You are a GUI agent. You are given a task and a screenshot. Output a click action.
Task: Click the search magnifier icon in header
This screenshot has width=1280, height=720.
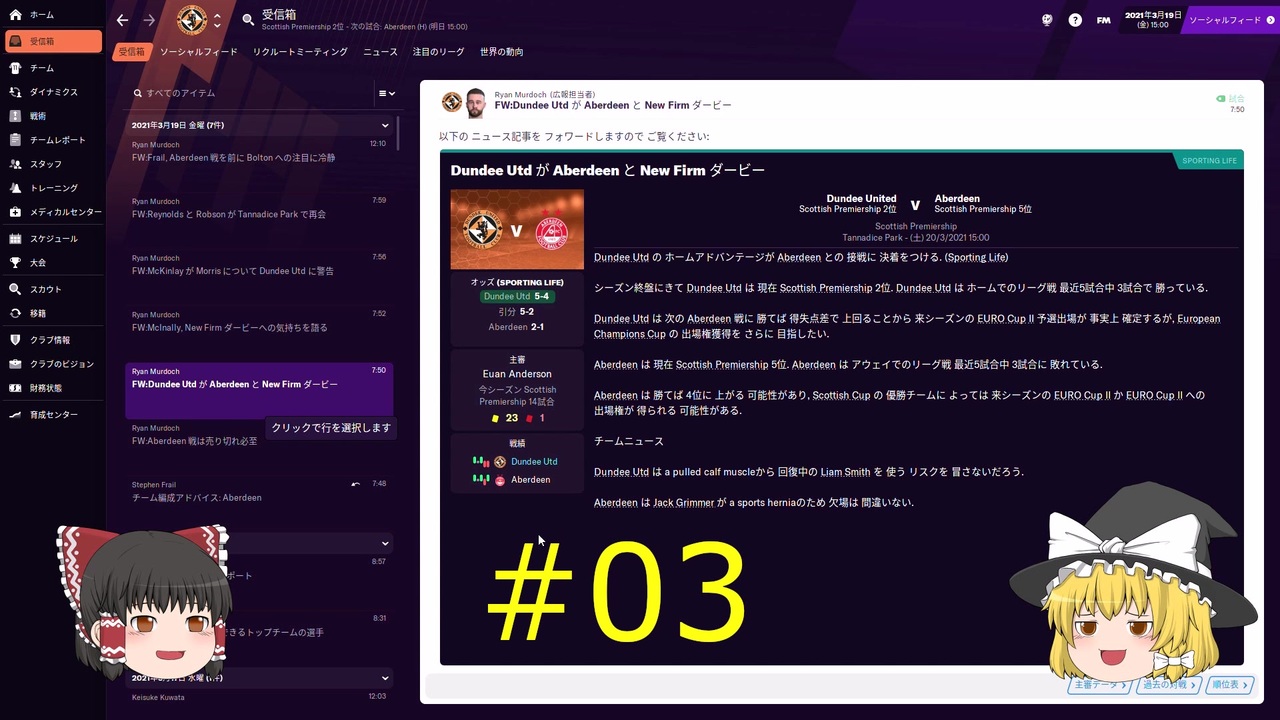(x=248, y=20)
